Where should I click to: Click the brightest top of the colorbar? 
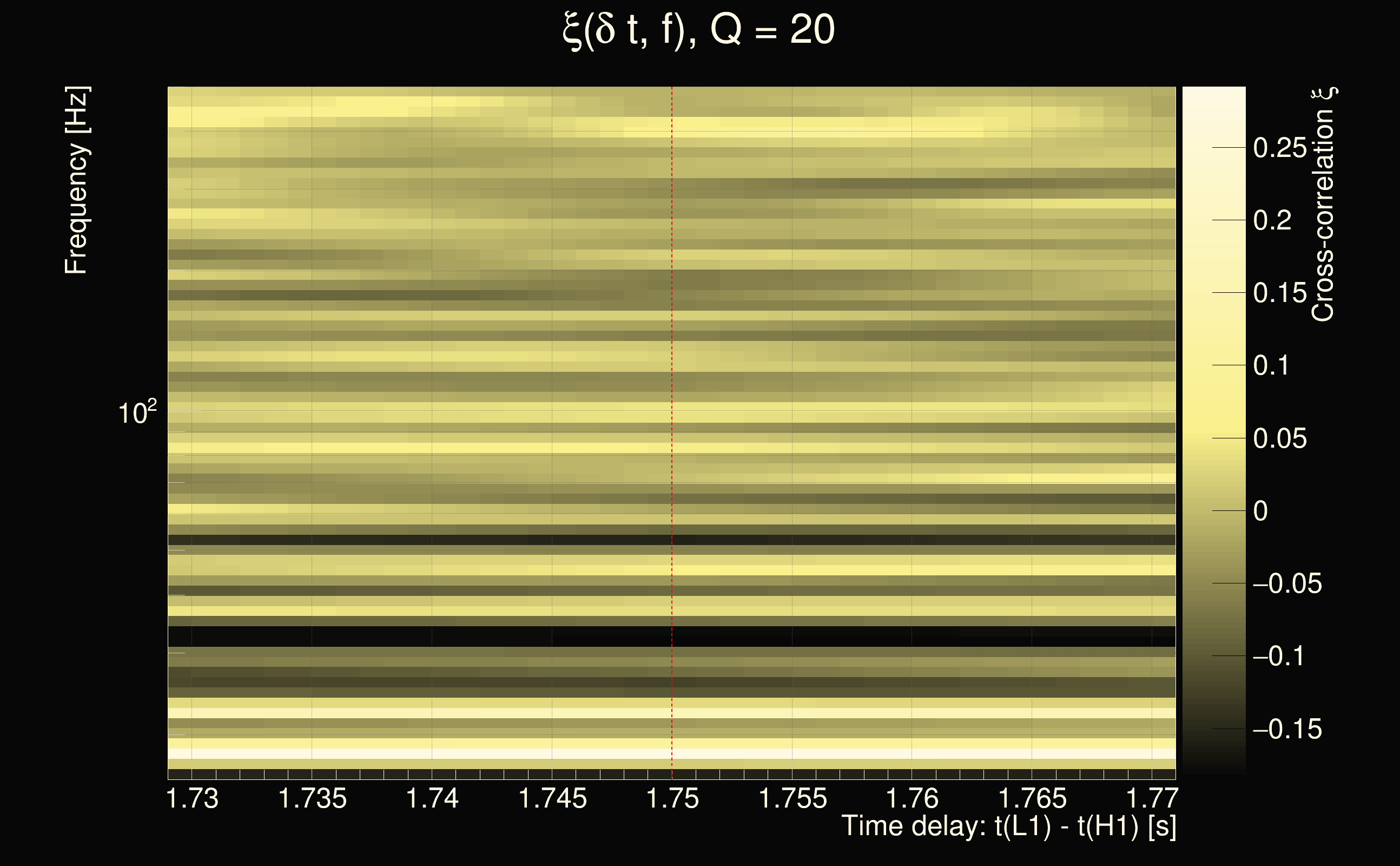(1213, 95)
